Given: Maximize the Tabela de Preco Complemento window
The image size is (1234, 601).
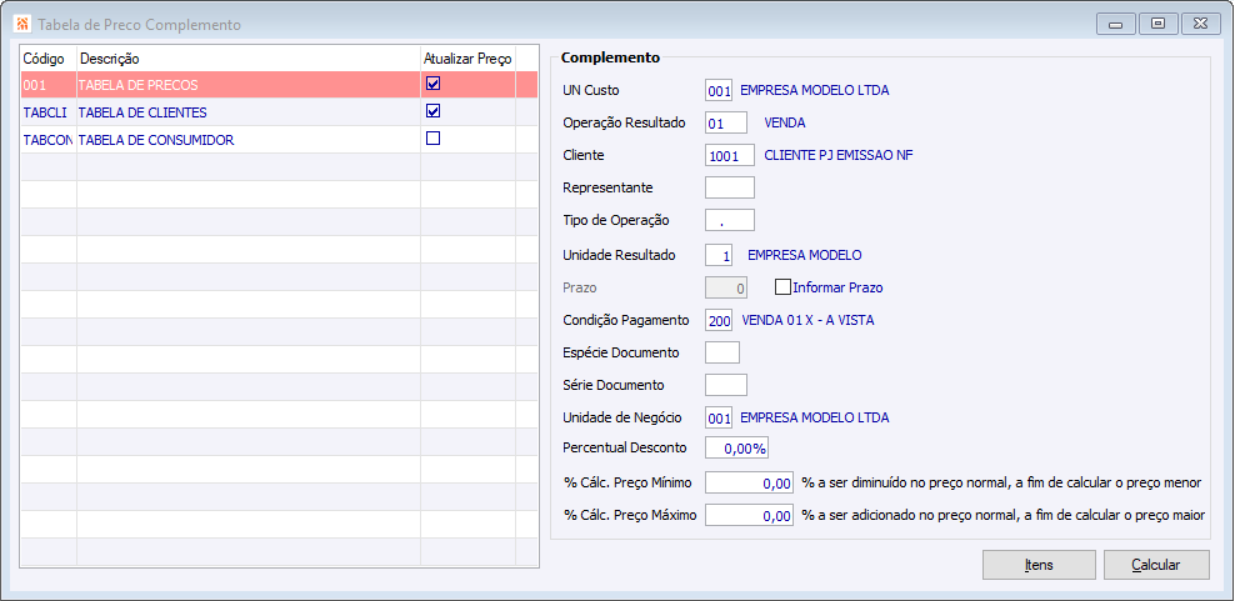Looking at the screenshot, I should [x=1158, y=24].
